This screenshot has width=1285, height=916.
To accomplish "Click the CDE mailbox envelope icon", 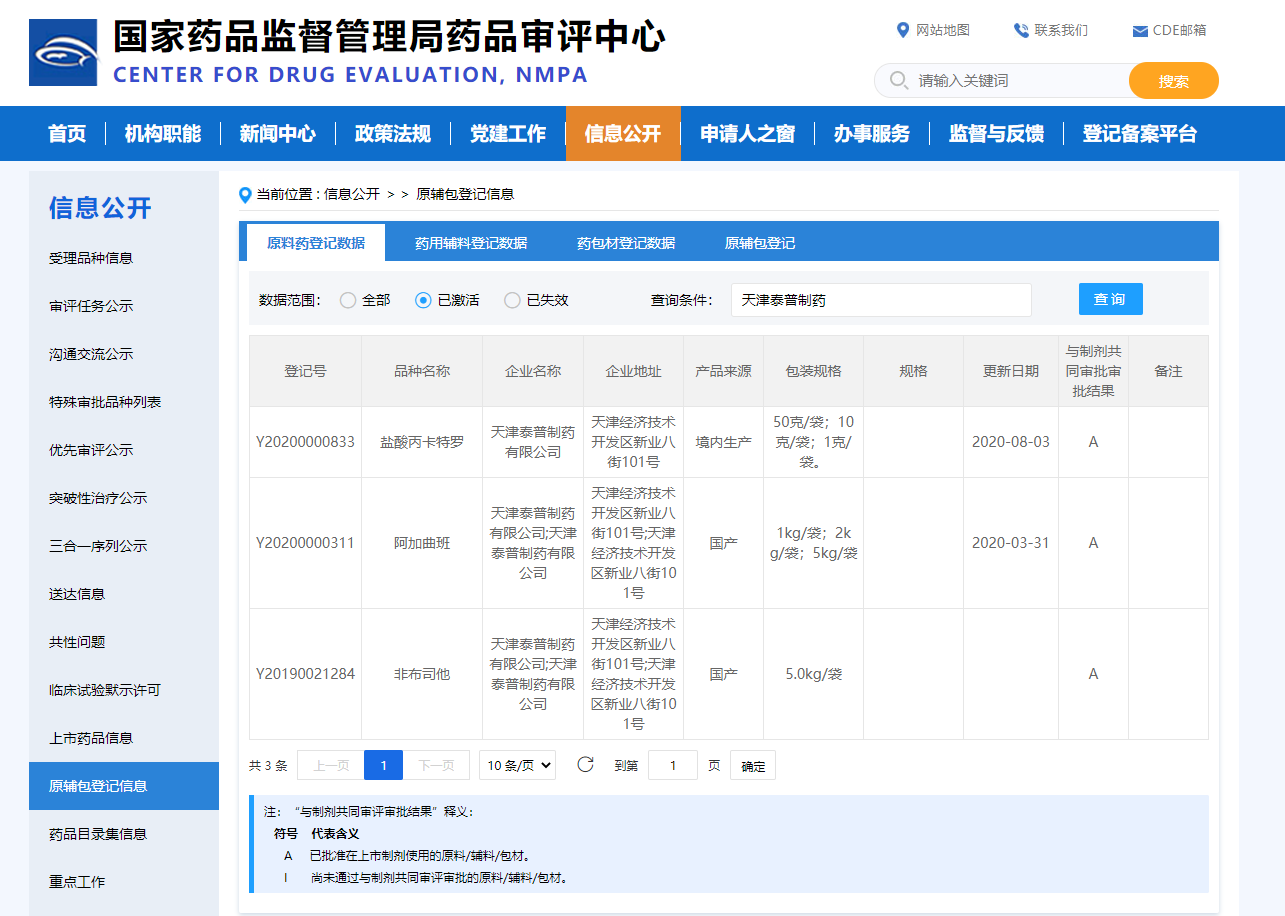I will pyautogui.click(x=1139, y=31).
